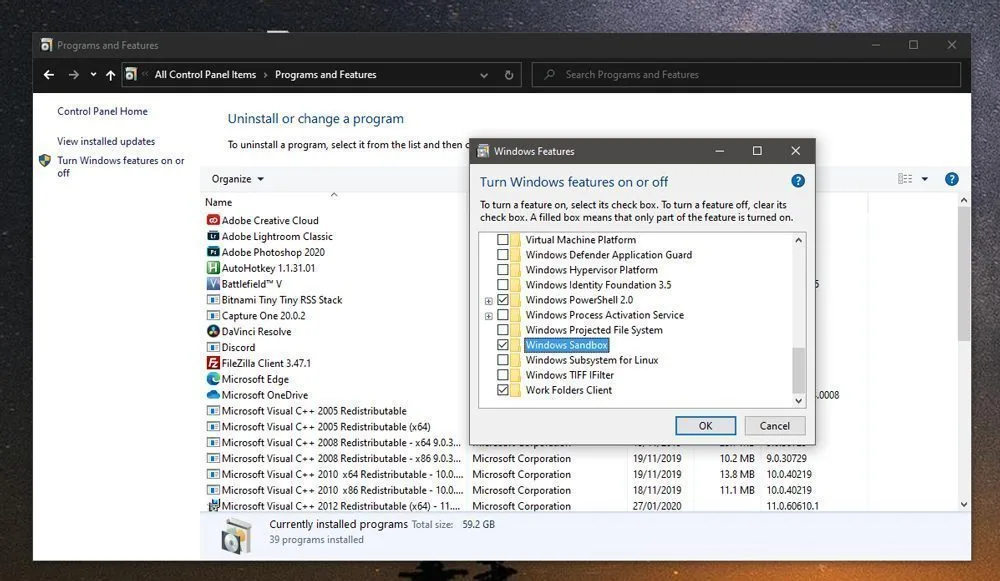1000x581 pixels.
Task: Enable Windows Subsystem for Linux checkbox
Action: (503, 360)
